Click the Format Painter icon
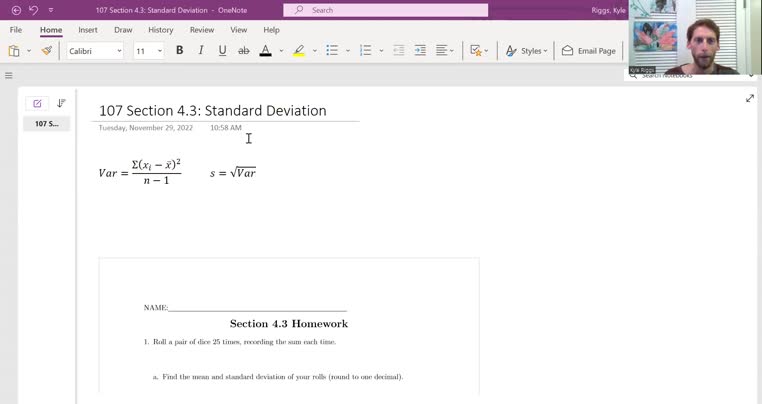762x404 pixels. point(46,51)
